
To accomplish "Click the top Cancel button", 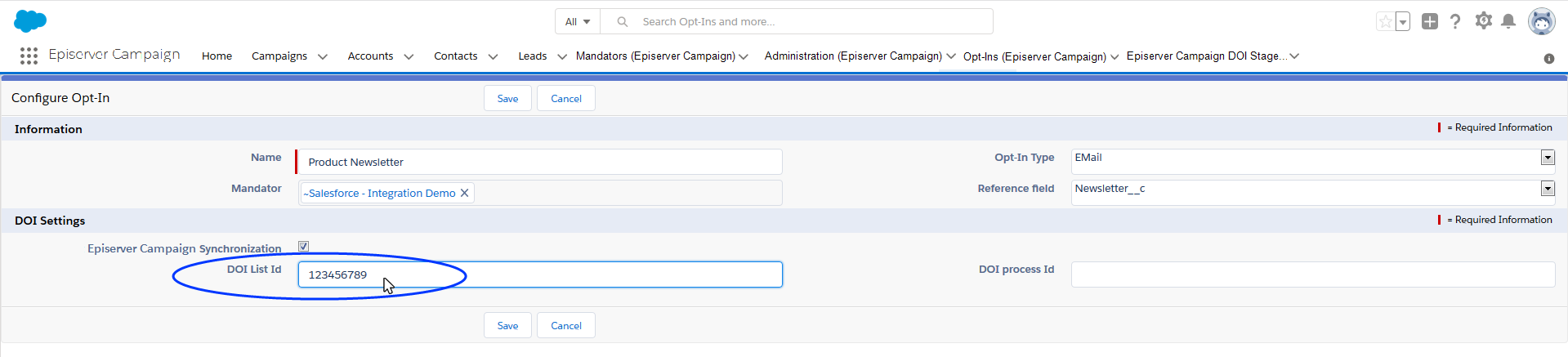I will tap(566, 98).
